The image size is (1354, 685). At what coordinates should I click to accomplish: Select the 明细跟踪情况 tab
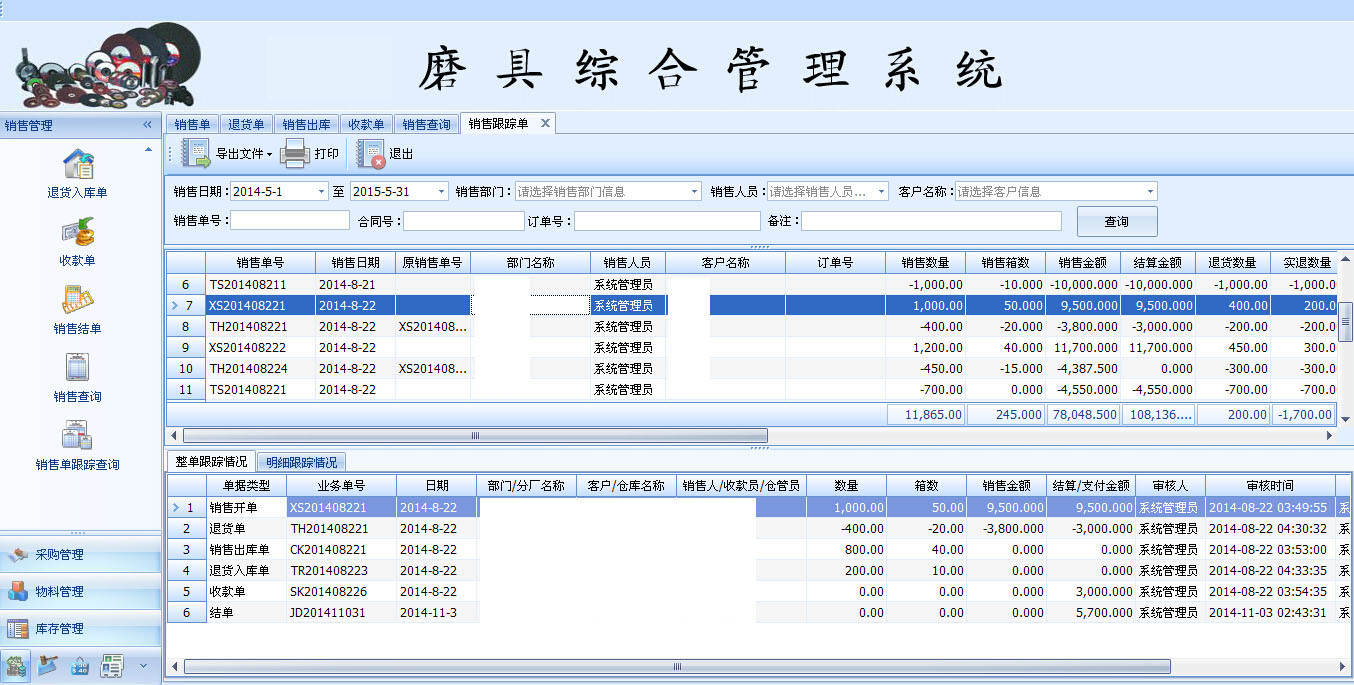[x=301, y=462]
